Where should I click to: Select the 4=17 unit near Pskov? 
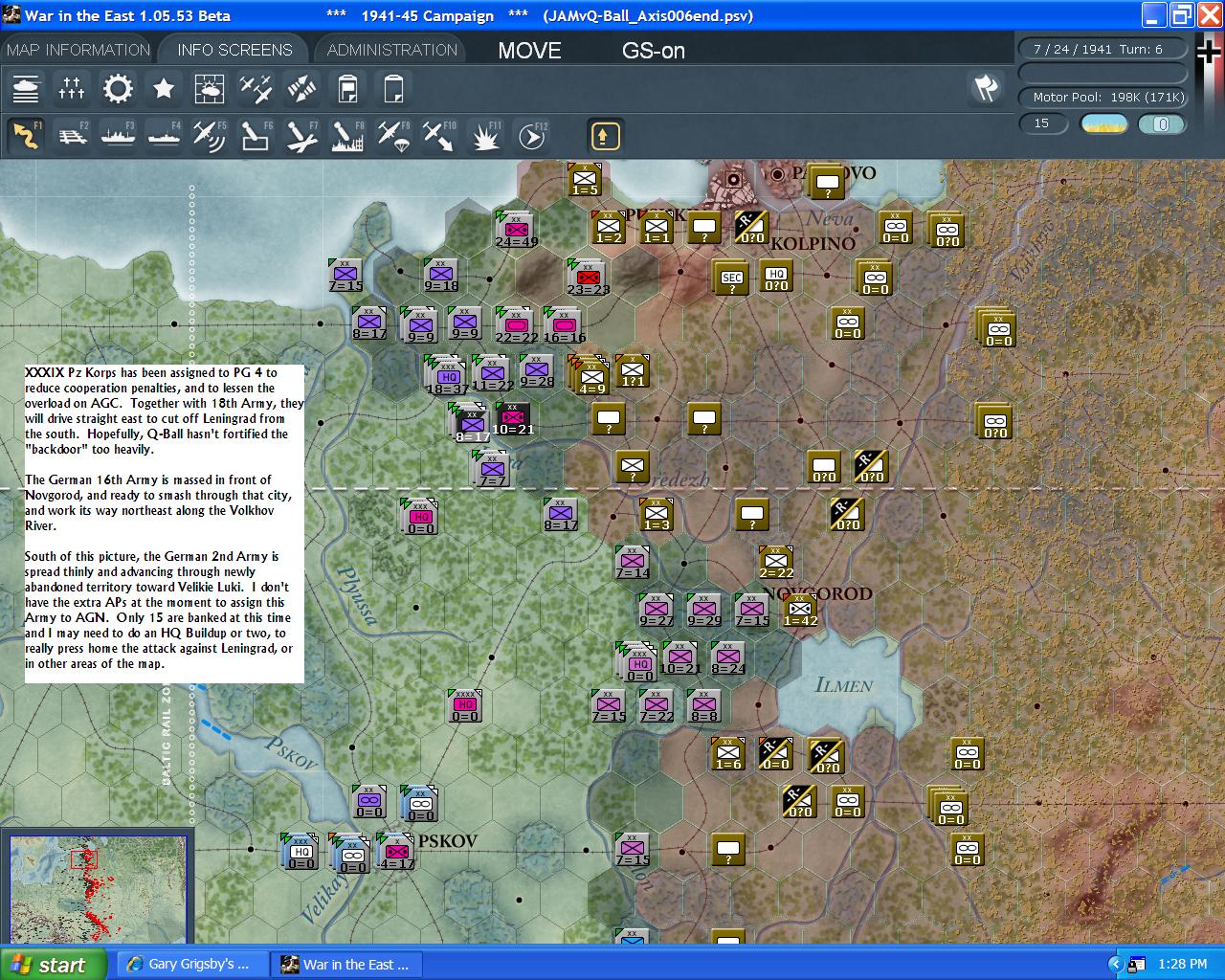click(396, 852)
